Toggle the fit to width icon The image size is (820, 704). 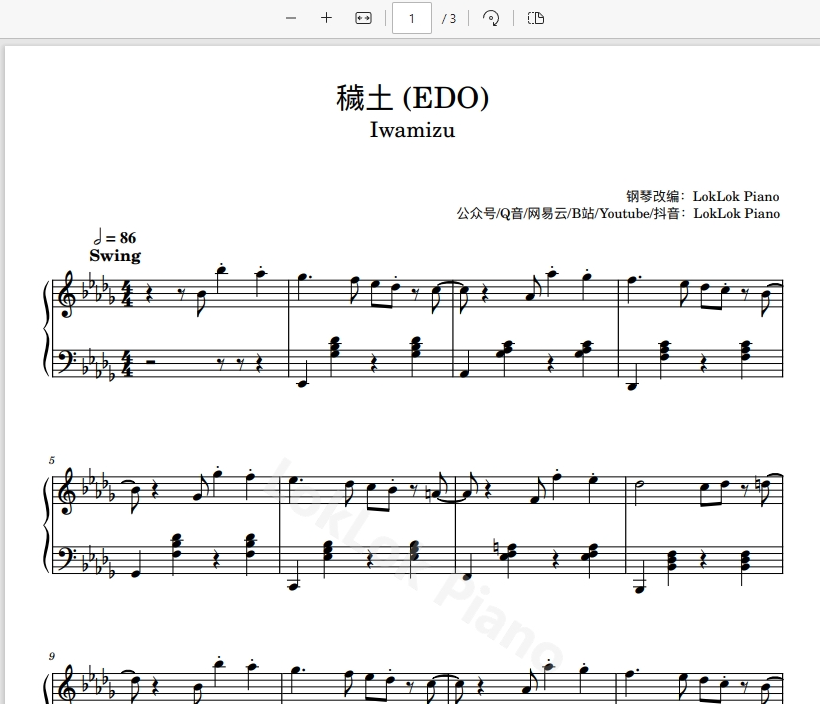coord(363,18)
